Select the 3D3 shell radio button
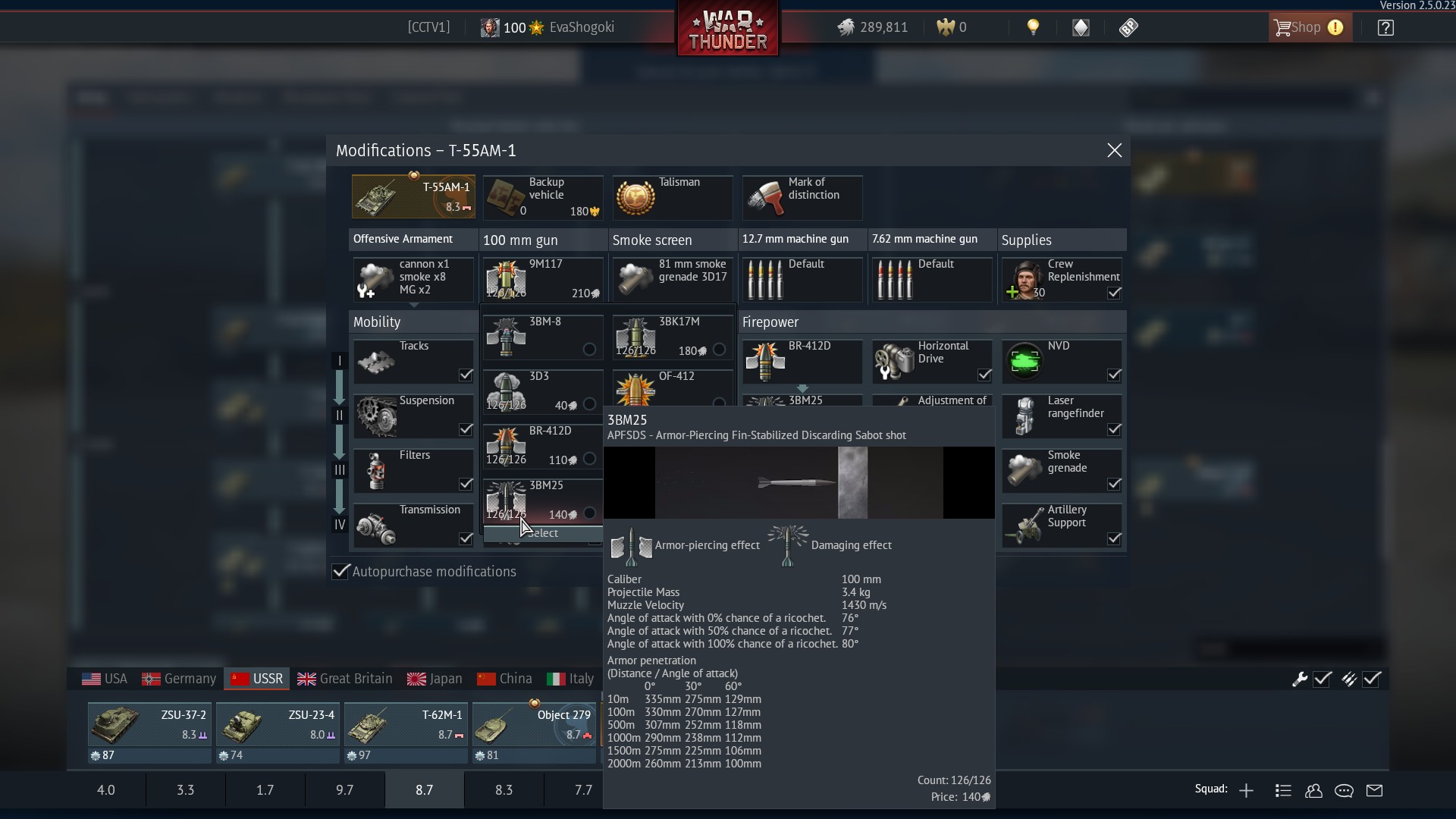The height and width of the screenshot is (819, 1456). pos(589,404)
